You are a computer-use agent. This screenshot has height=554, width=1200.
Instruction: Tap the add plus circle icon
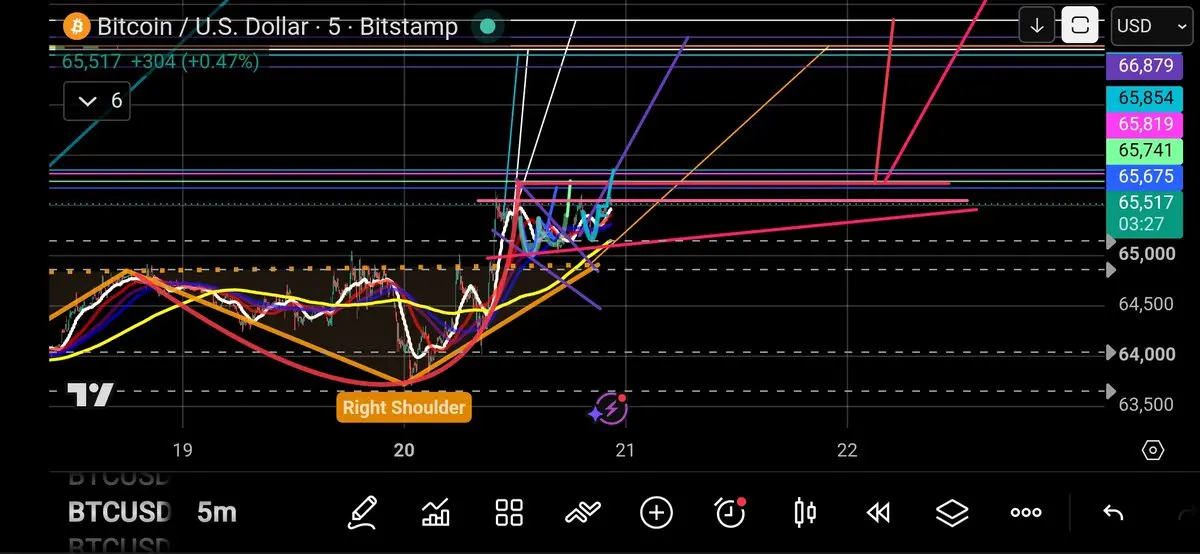click(x=656, y=513)
